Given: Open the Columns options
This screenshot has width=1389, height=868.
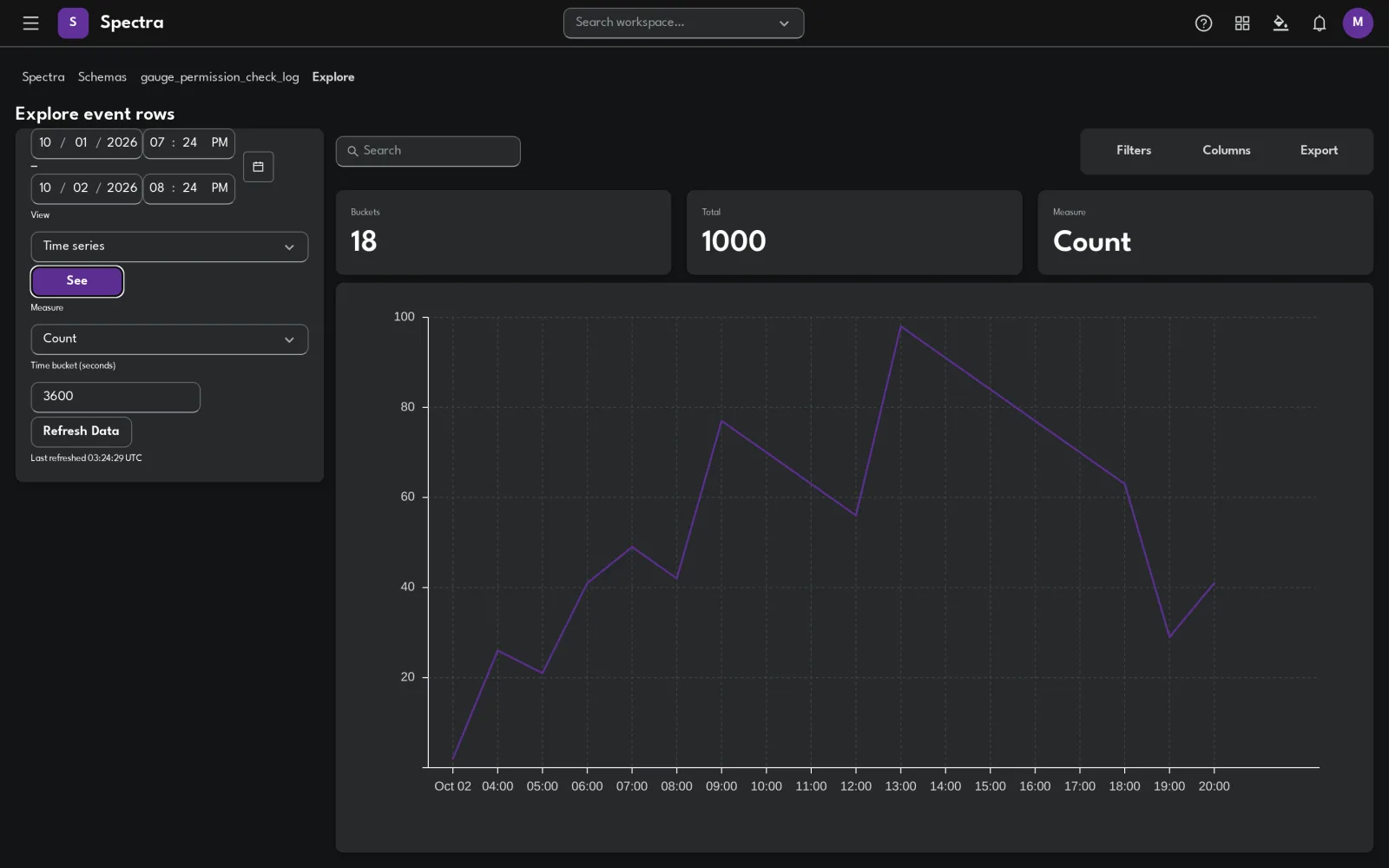Looking at the screenshot, I should [1227, 151].
